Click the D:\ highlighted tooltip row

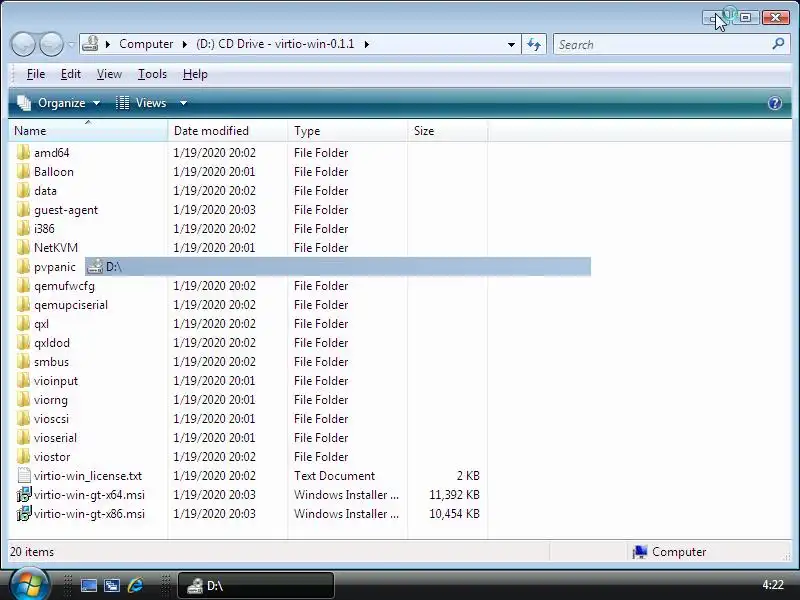[338, 267]
